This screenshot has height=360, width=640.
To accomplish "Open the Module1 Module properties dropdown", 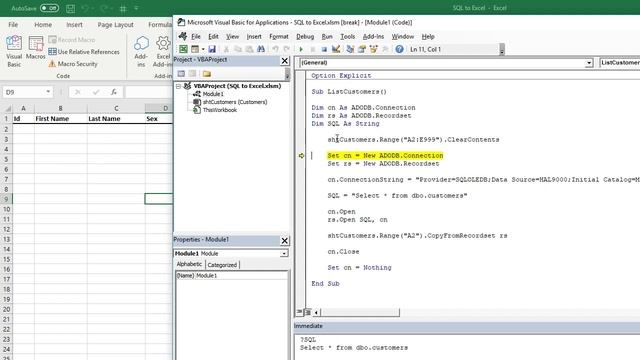I will (284, 253).
